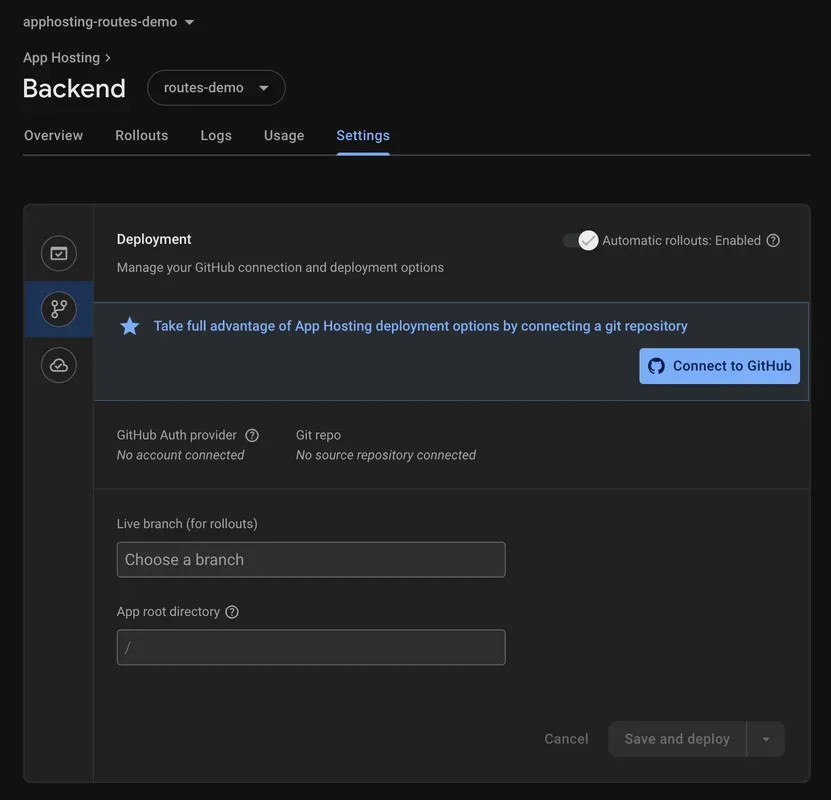Click the Cancel button
The height and width of the screenshot is (800, 831).
[566, 739]
